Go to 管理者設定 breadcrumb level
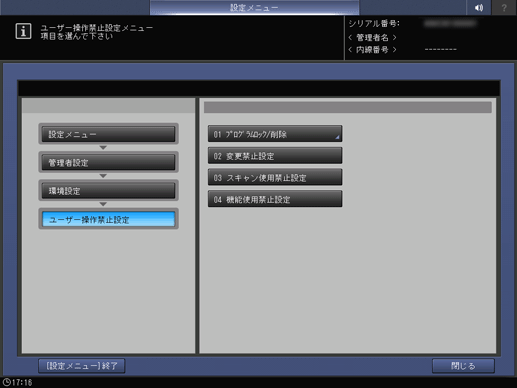Viewport: 517px width, 388px height. pos(108,162)
